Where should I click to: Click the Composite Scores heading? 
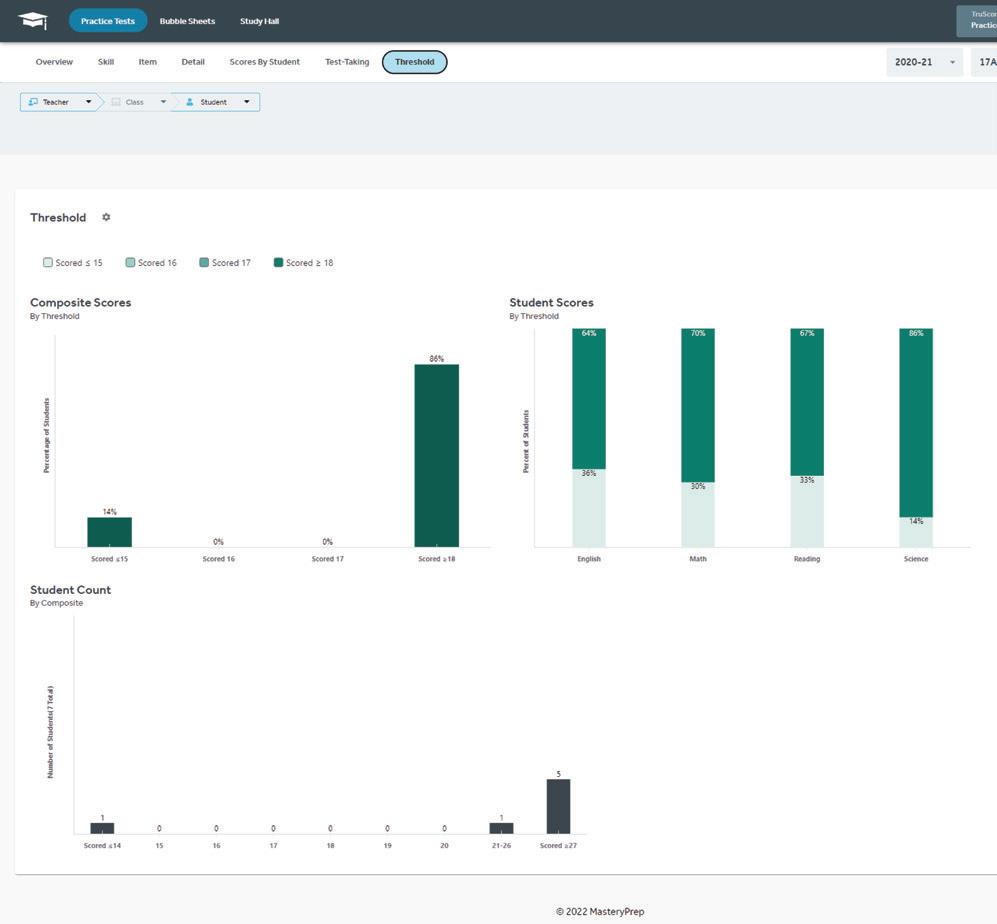[x=81, y=303]
